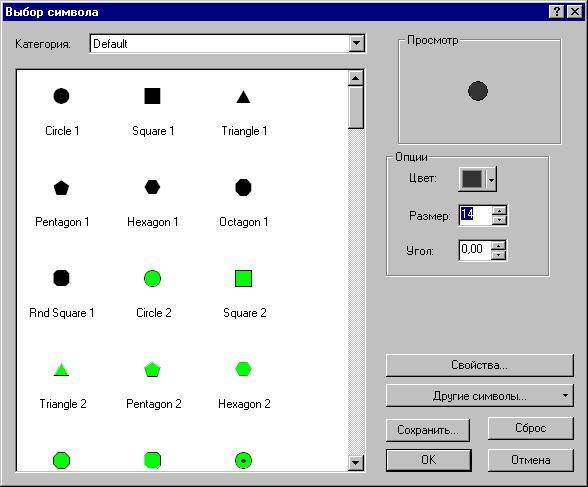The width and height of the screenshot is (588, 487).
Task: Click the Rnd Square 1 label text
Action: click(x=62, y=313)
